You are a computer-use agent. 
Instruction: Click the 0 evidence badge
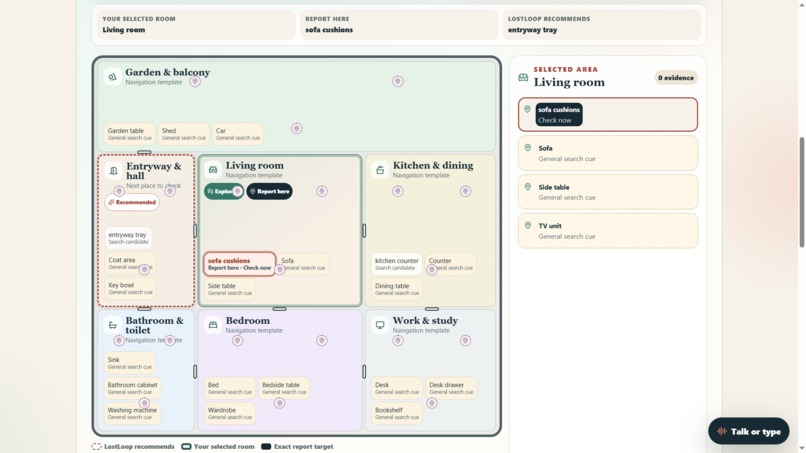[x=676, y=78]
